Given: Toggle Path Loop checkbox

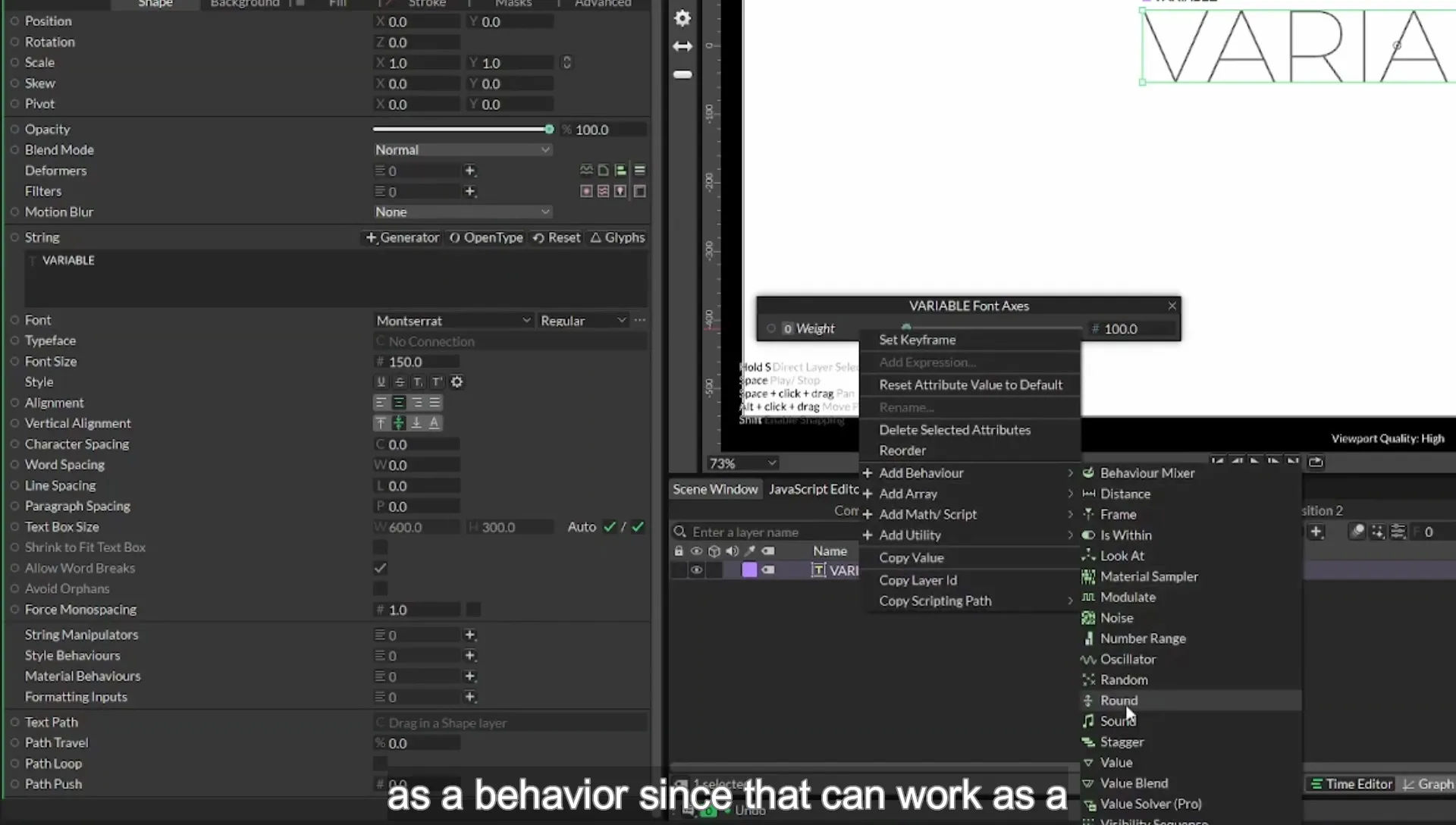Looking at the screenshot, I should [381, 764].
